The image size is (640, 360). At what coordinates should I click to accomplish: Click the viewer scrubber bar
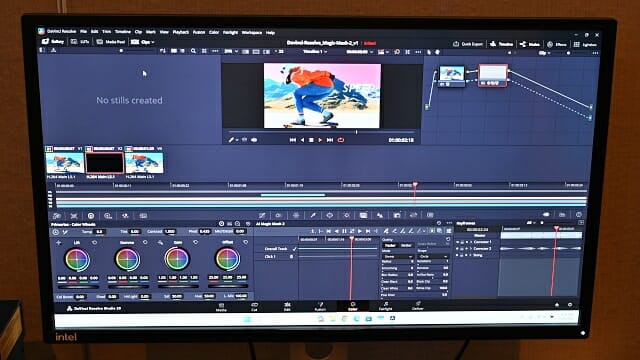321,132
